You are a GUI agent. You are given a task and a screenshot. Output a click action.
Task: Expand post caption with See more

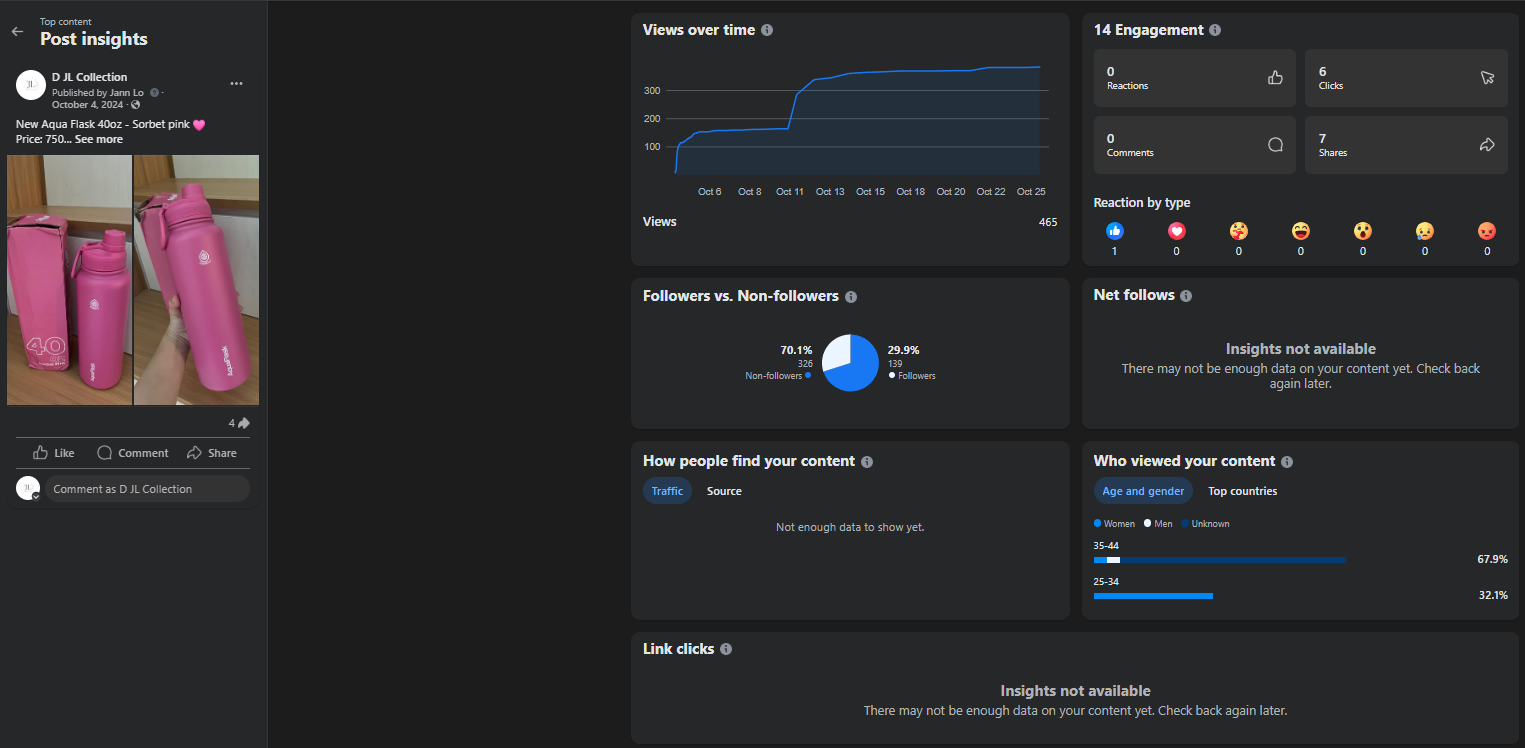(99, 140)
